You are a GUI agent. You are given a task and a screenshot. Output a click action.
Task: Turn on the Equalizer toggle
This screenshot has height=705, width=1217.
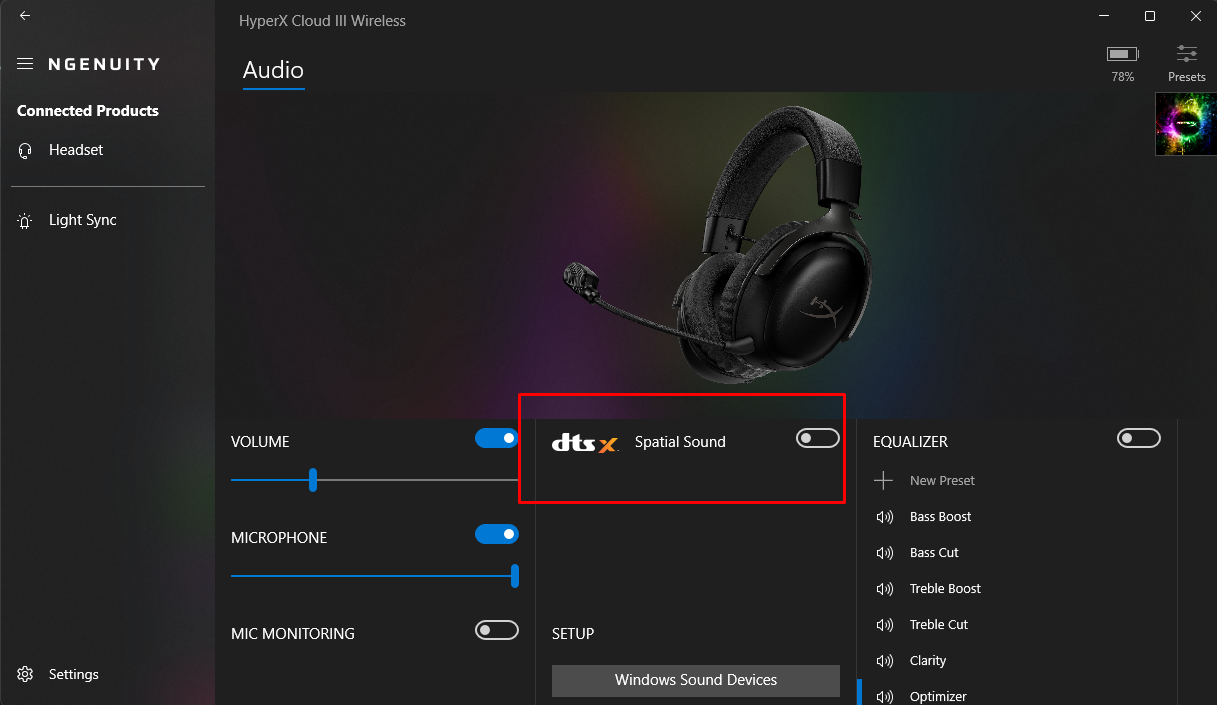1139,438
